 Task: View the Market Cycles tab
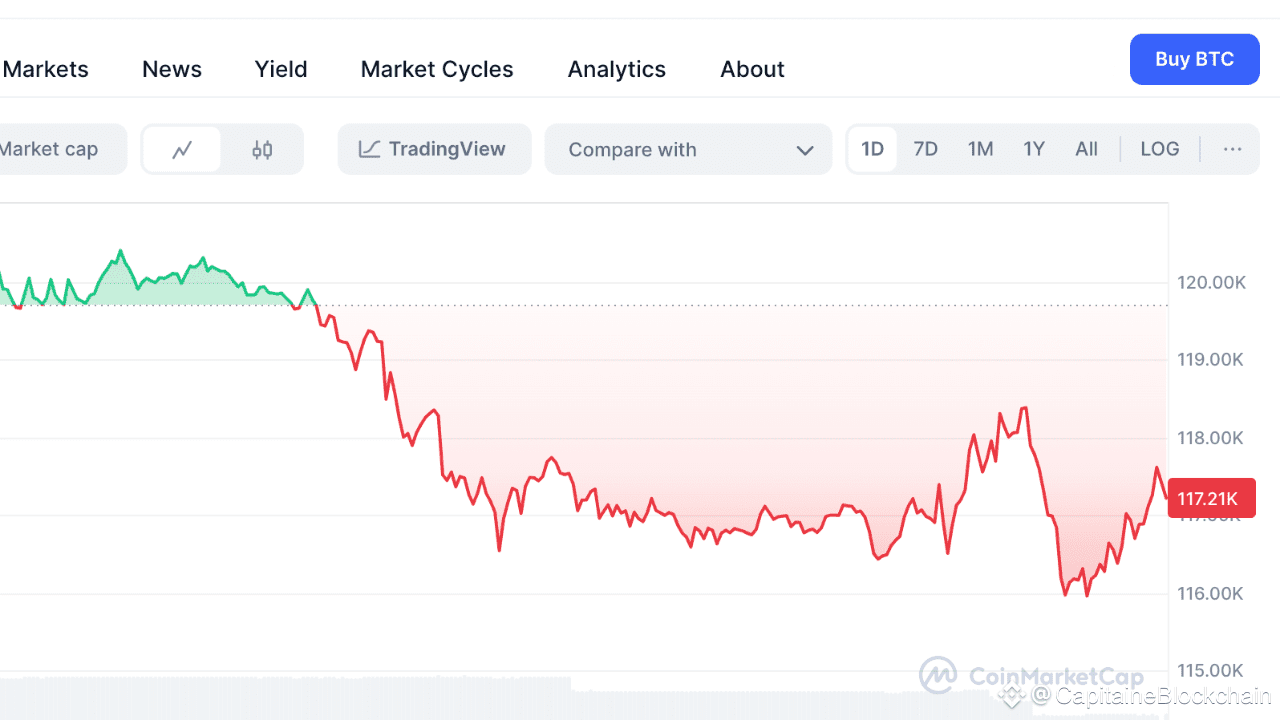point(437,69)
